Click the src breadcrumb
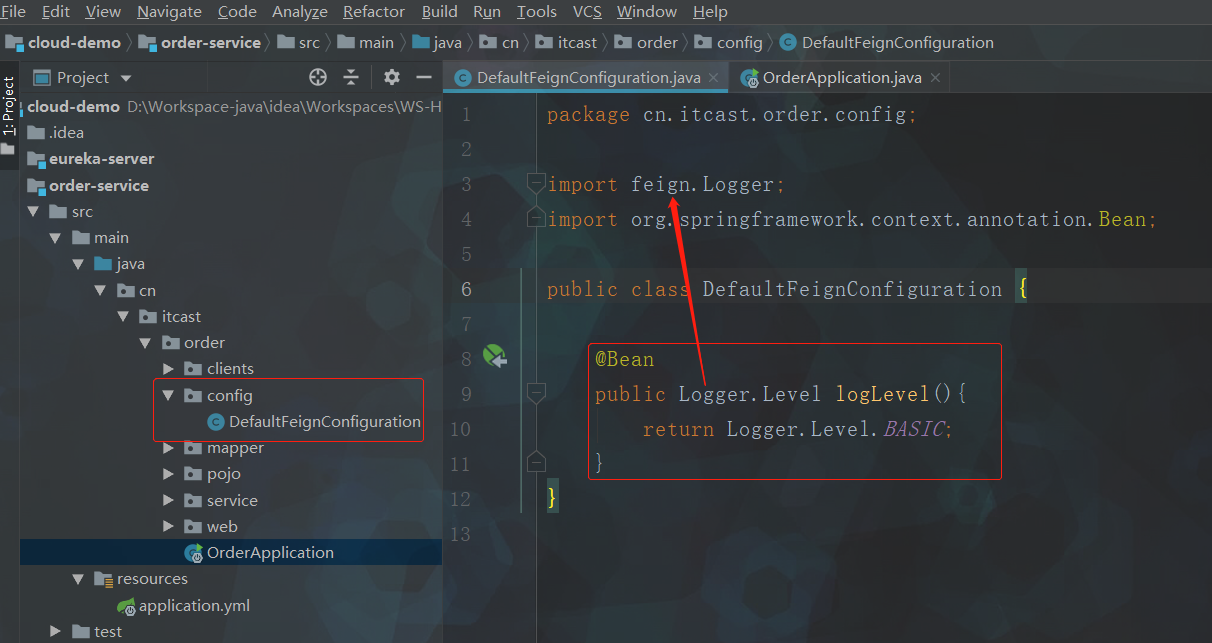1212x643 pixels. [297, 42]
